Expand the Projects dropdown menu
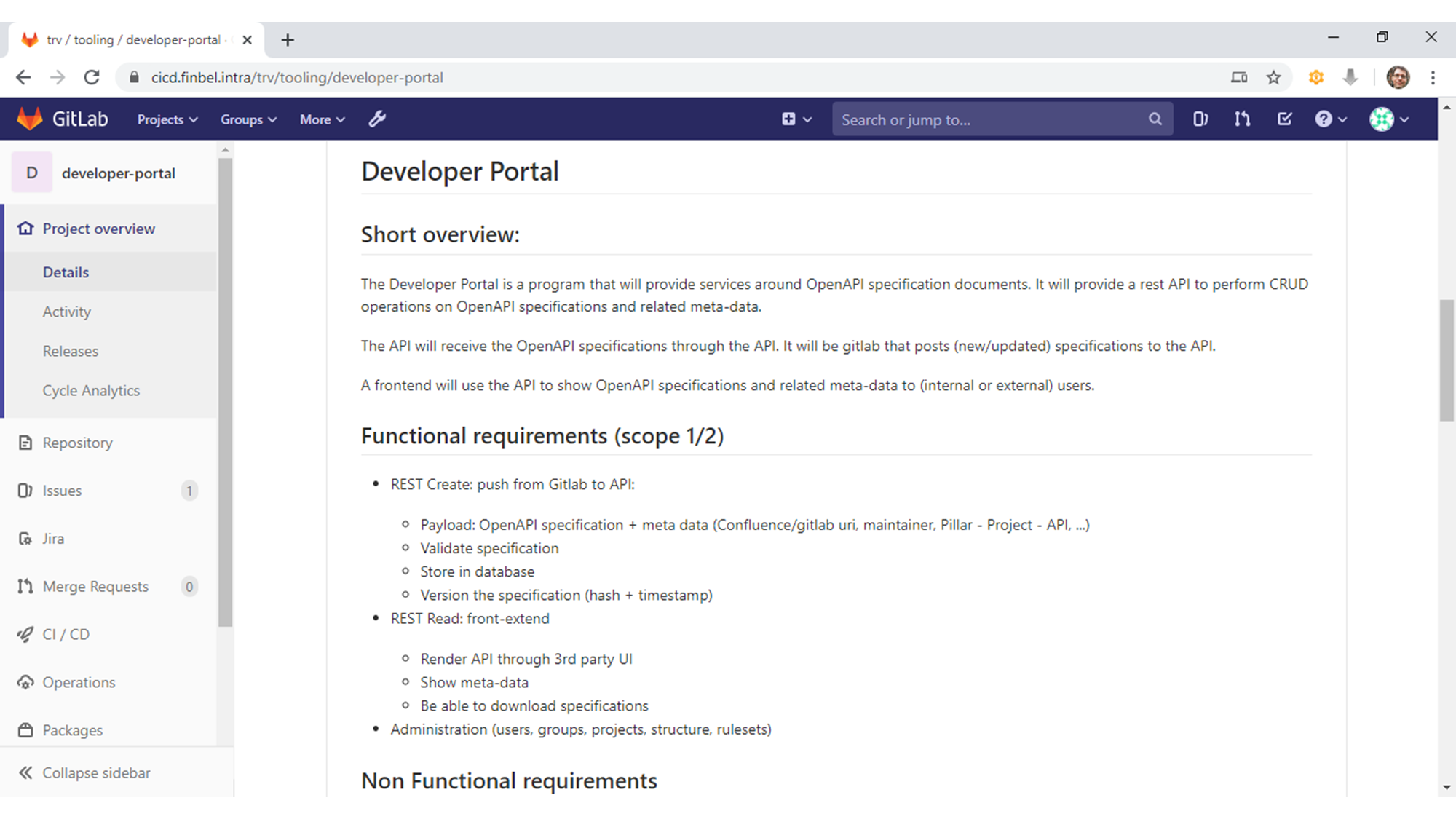1456x819 pixels. click(x=167, y=119)
